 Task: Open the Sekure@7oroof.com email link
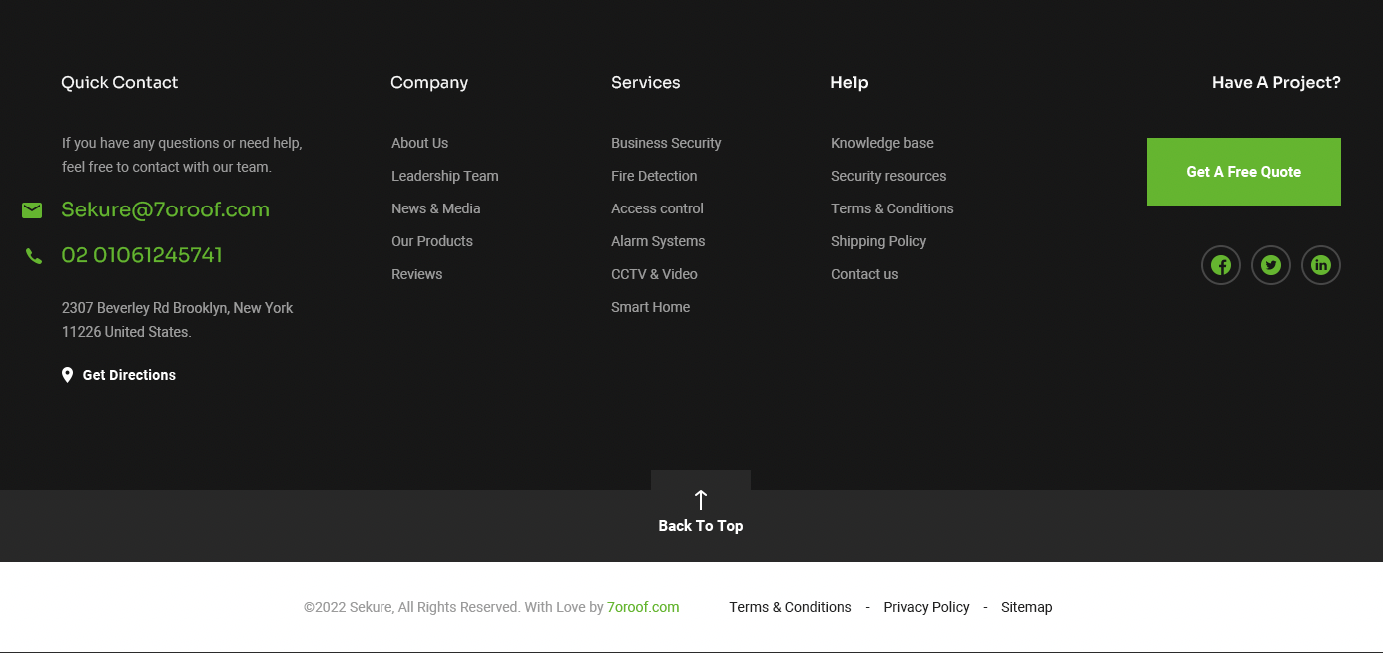pos(165,210)
